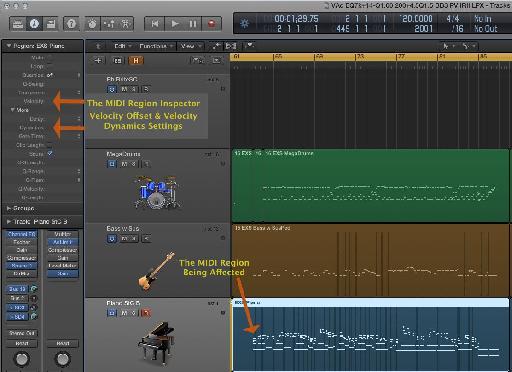Toggle automation view icon beside View menu
The width and height of the screenshot is (512, 372).
[x=217, y=46]
